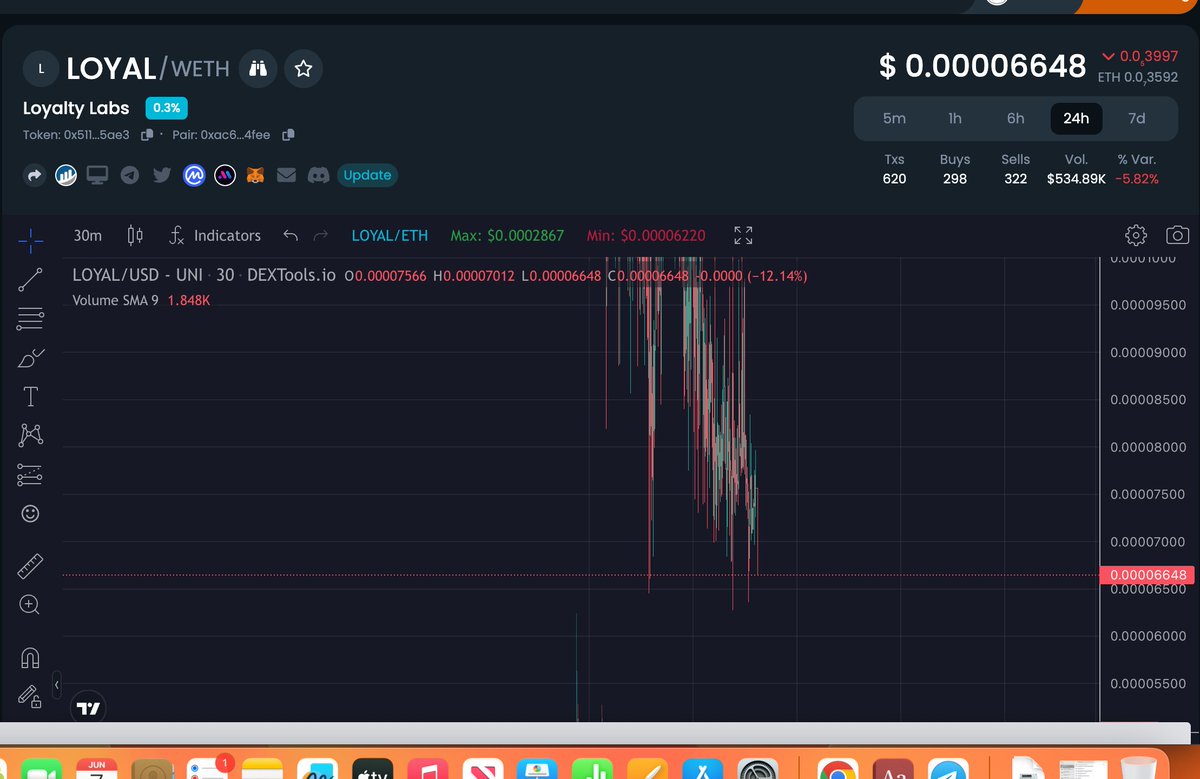The image size is (1200, 779).
Task: Click the Min: $0.00006220 label
Action: [646, 235]
